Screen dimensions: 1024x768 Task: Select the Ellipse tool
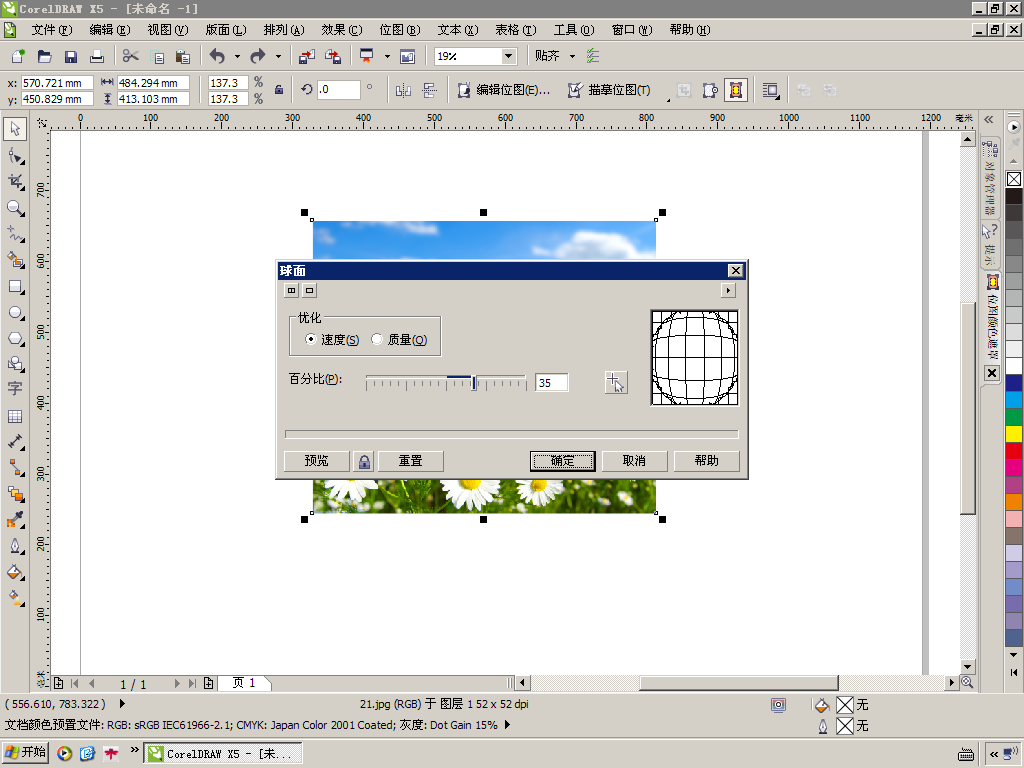pyautogui.click(x=16, y=313)
